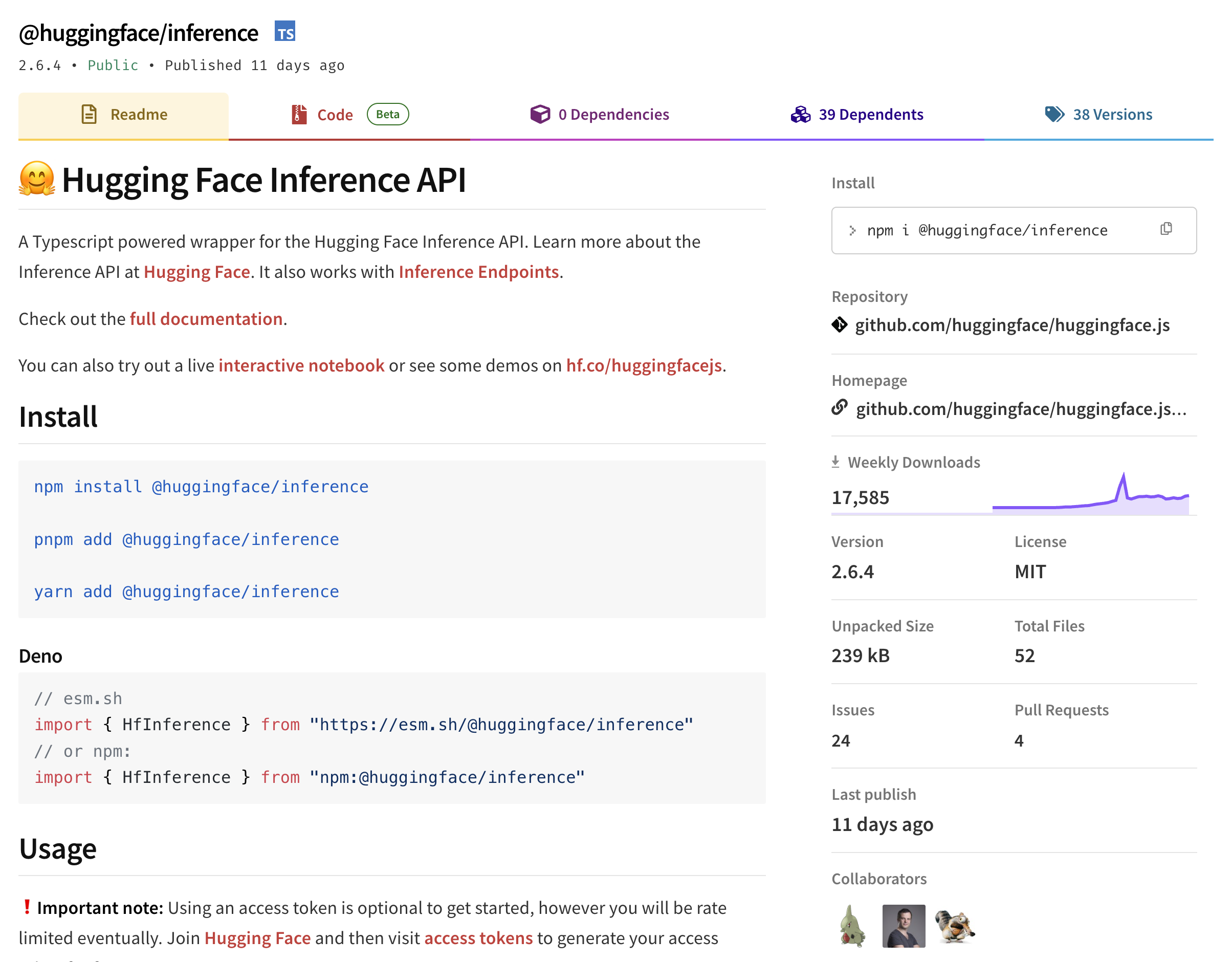Click the TypeScript TS badge icon

[x=285, y=32]
